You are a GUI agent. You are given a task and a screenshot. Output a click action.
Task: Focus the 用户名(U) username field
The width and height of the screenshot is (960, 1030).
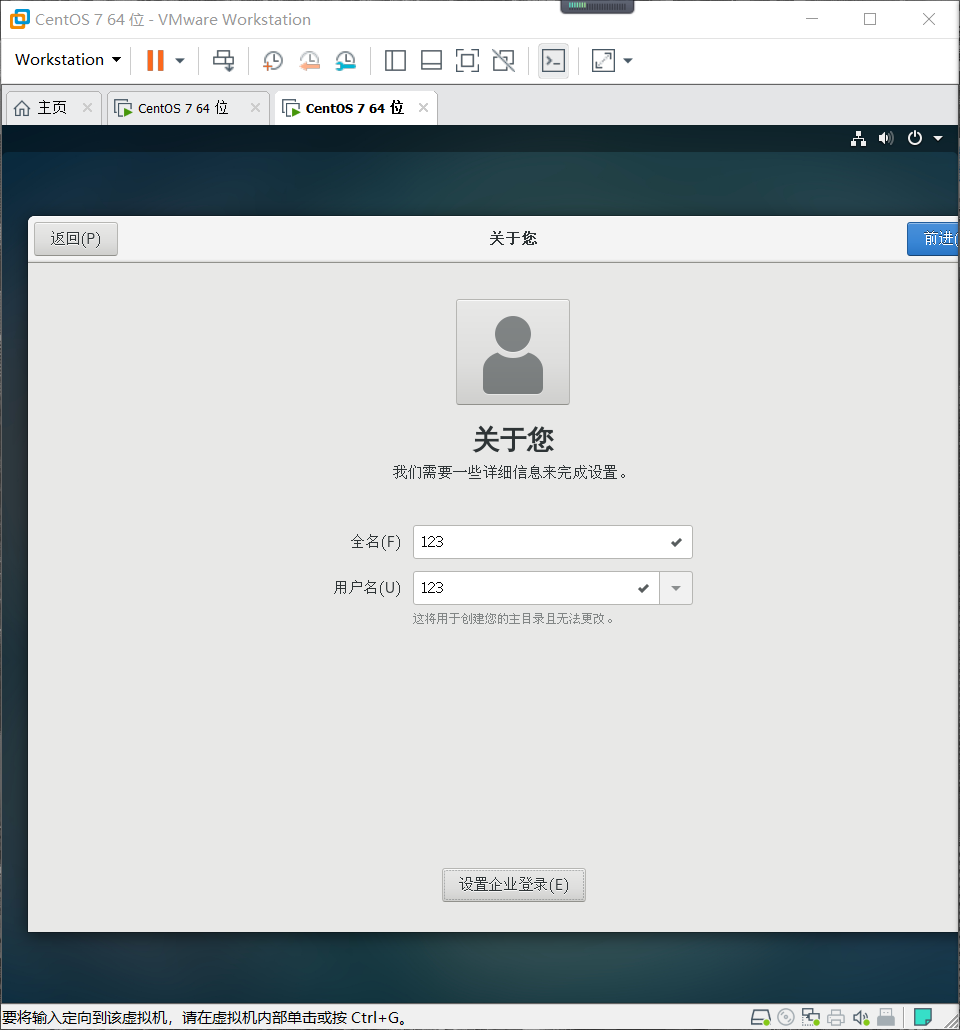[x=536, y=588]
